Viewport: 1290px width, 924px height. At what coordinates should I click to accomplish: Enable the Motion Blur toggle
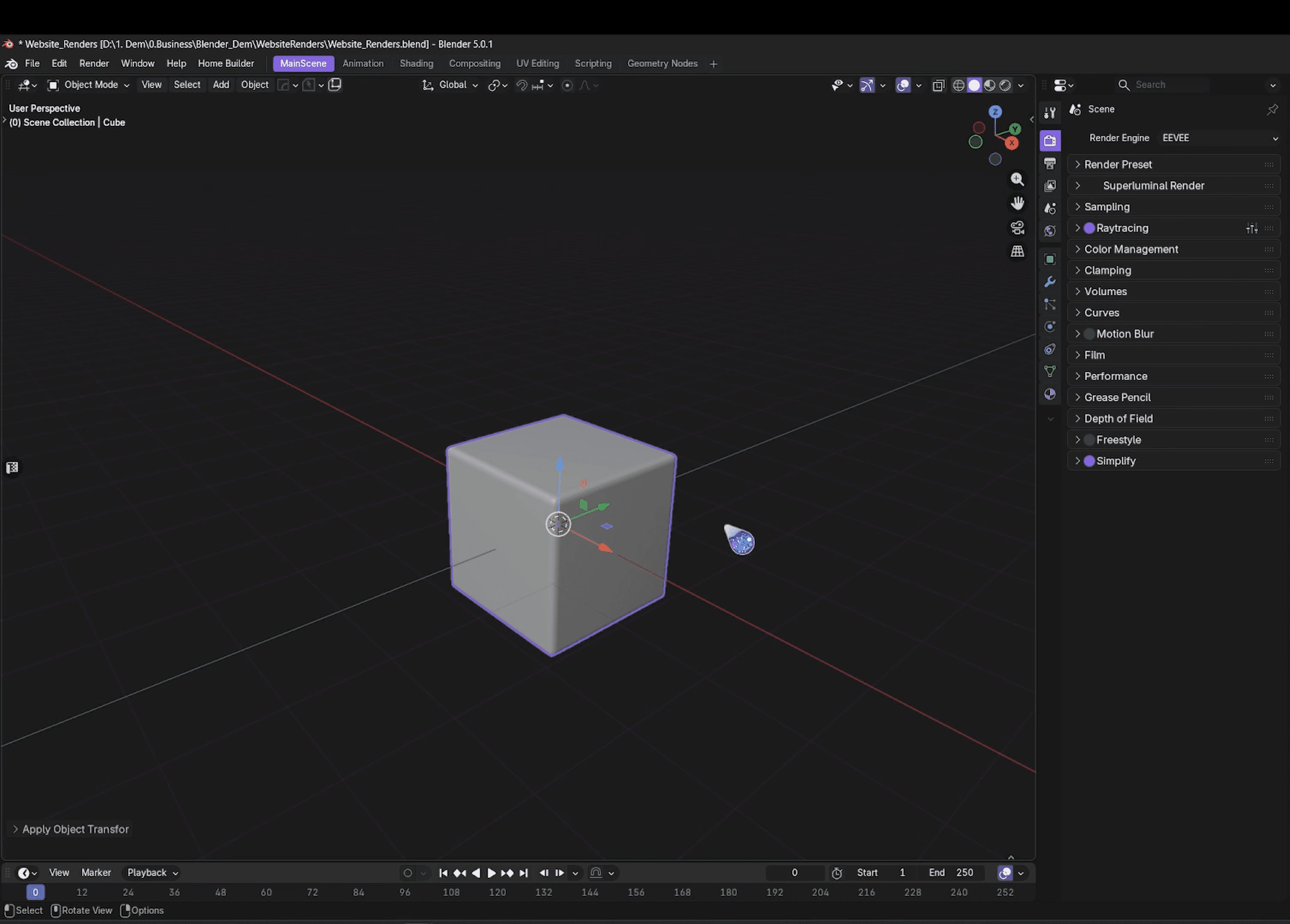point(1089,334)
